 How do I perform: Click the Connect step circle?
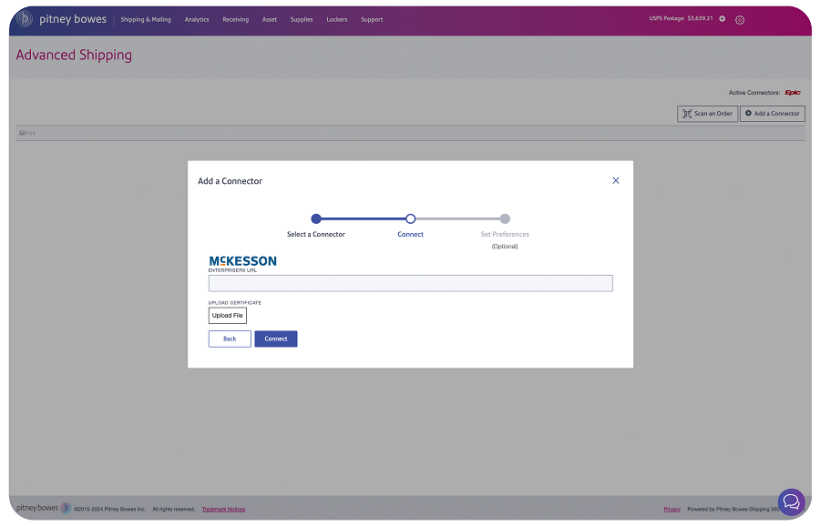click(x=410, y=219)
